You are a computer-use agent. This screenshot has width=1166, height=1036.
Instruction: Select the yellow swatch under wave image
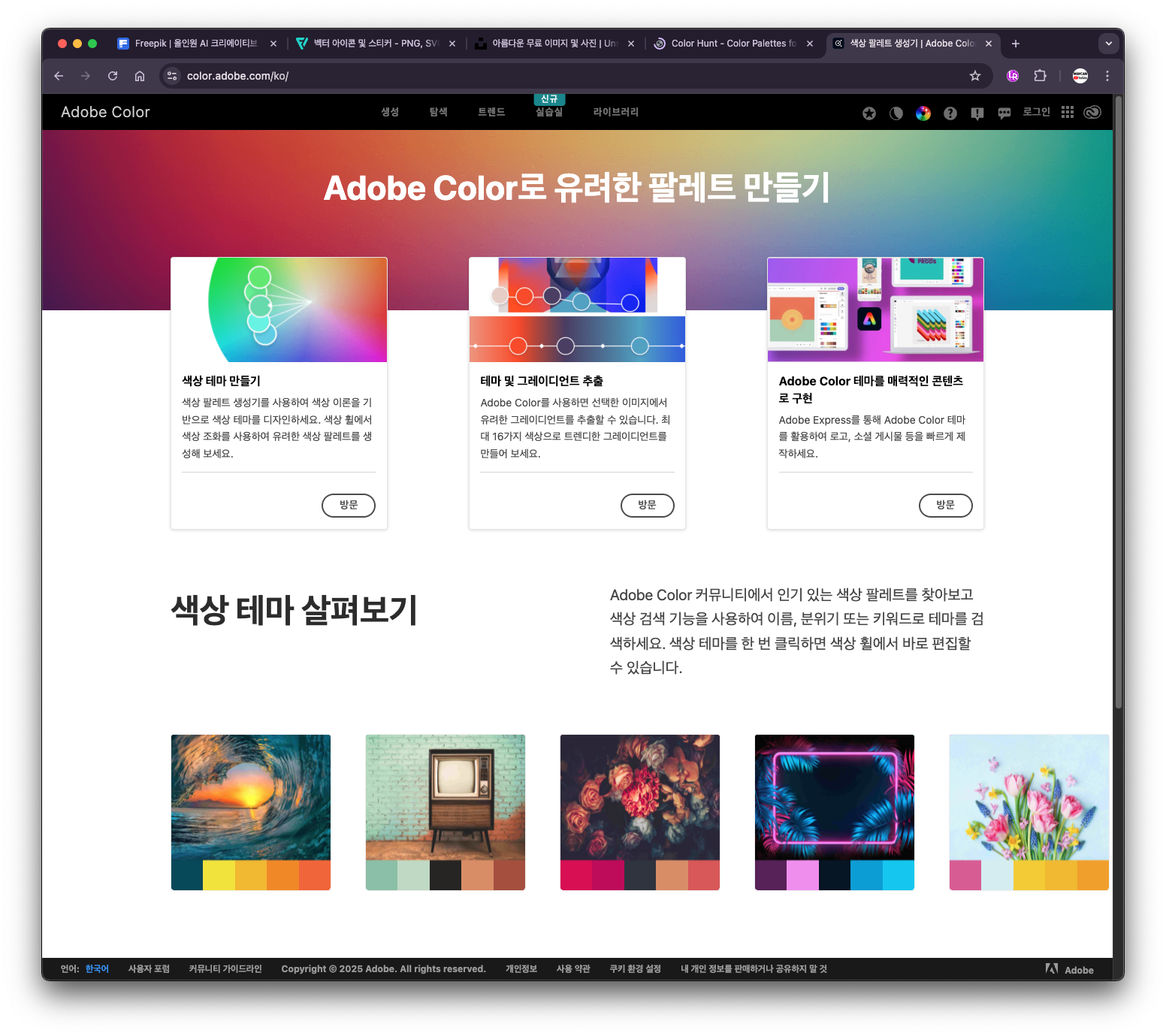pos(219,875)
